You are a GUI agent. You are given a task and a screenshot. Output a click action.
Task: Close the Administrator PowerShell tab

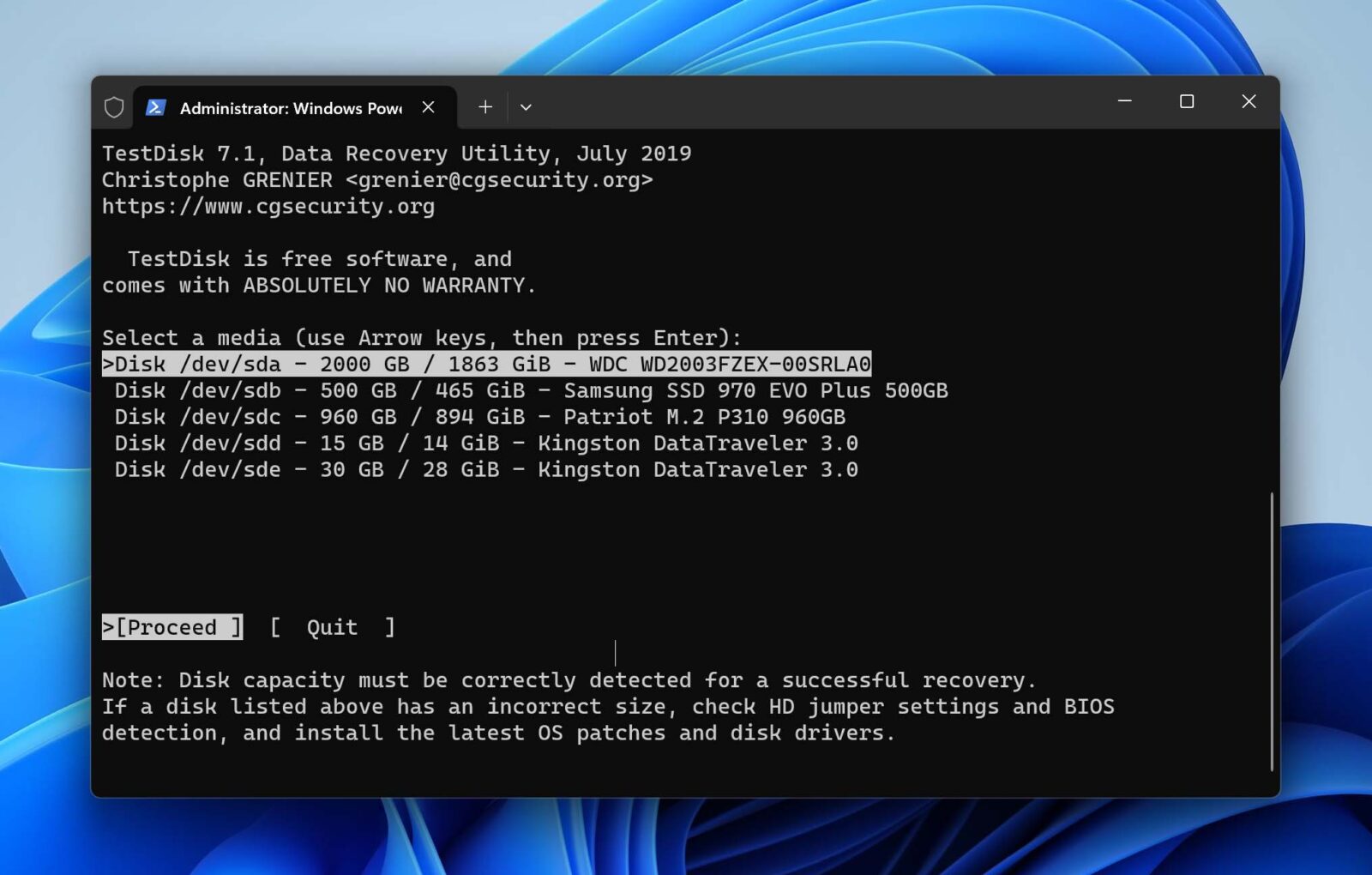[428, 106]
